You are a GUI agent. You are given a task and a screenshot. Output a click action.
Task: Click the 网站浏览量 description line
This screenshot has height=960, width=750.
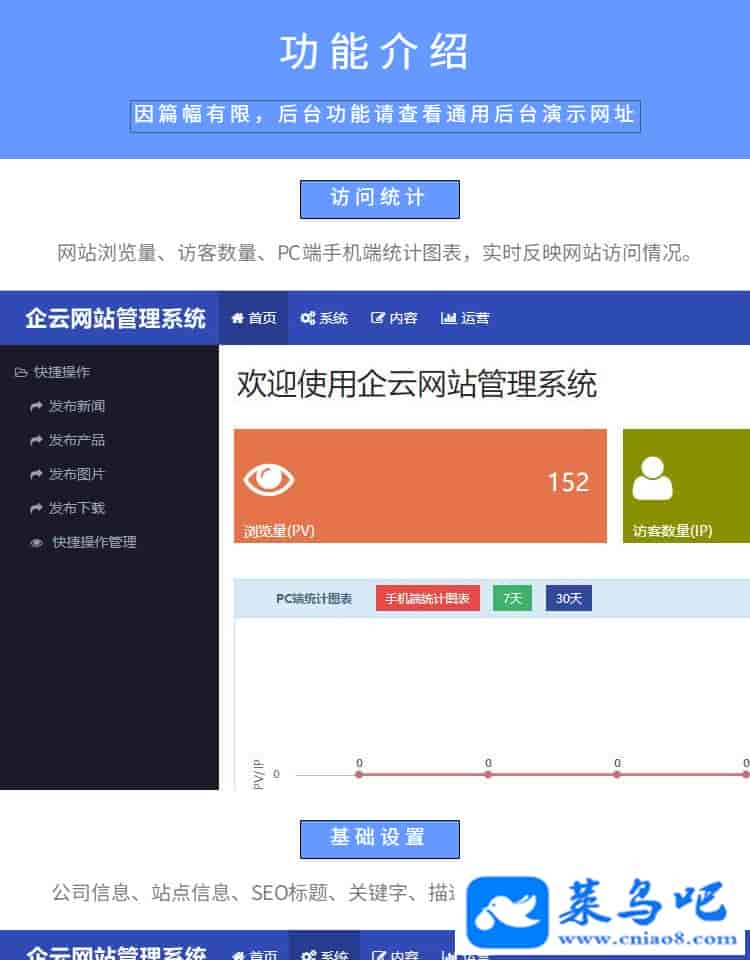pyautogui.click(x=375, y=253)
